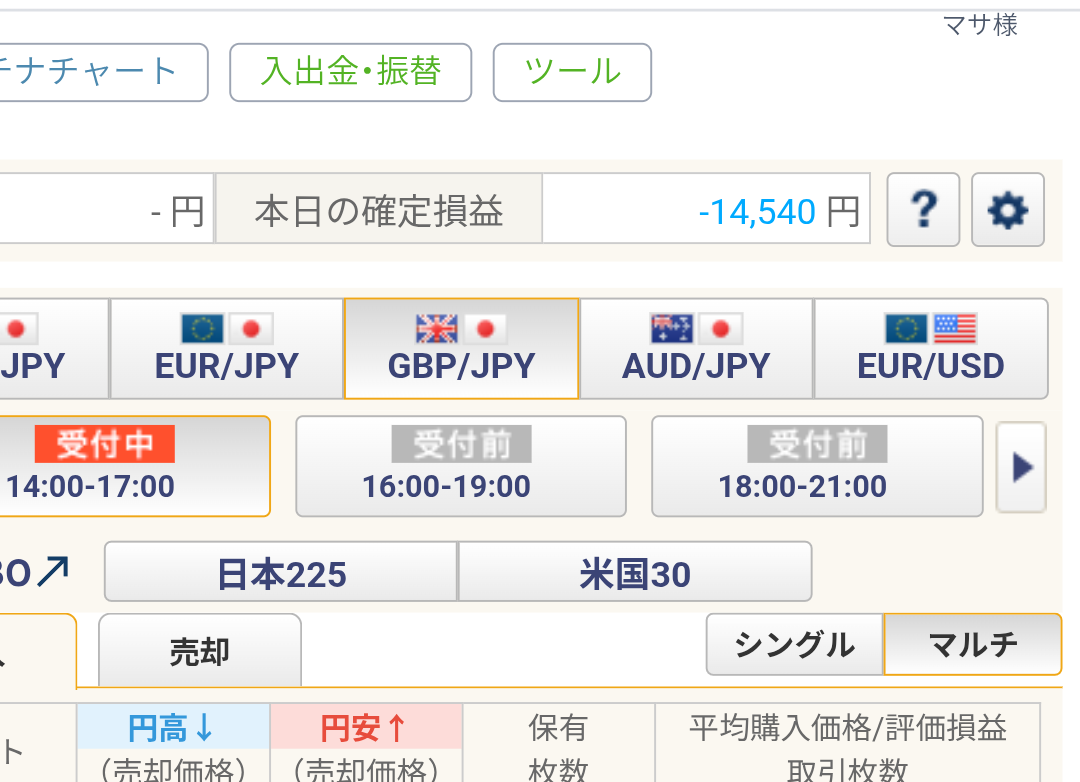Select the EUR/JPY currency pair
Viewport: 1080px width, 782px height.
(226, 348)
